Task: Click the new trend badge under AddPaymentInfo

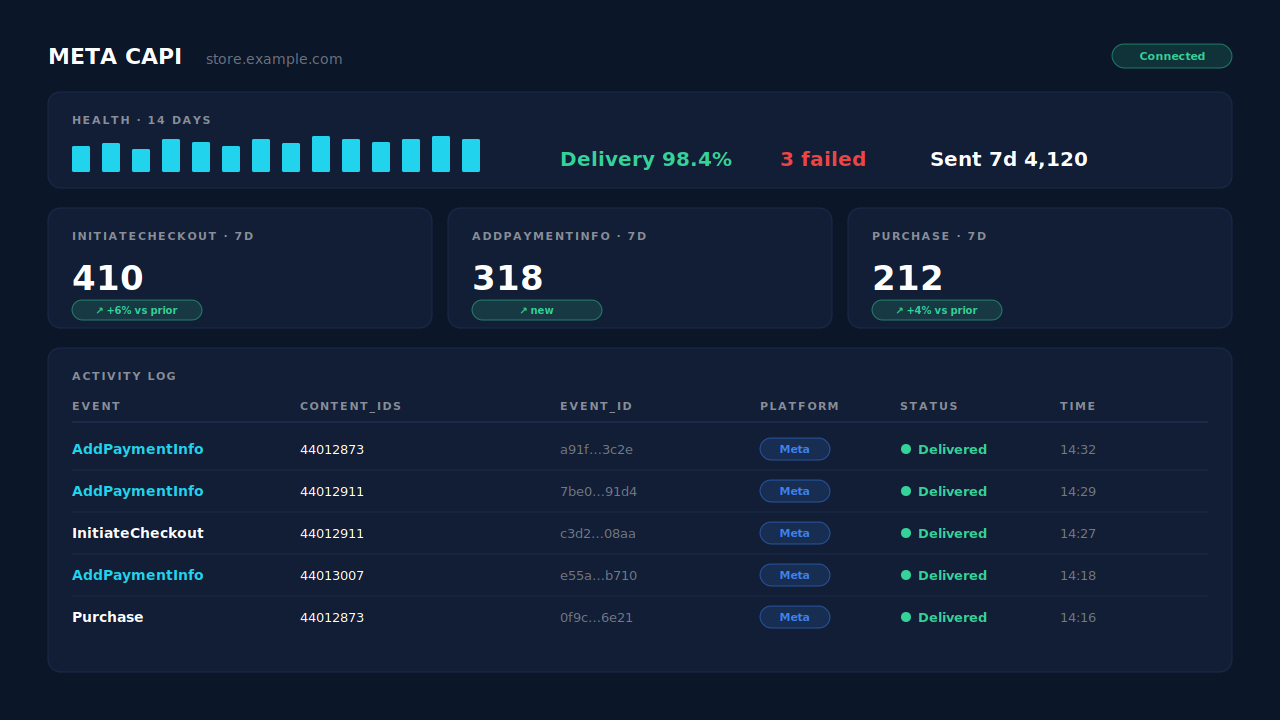Action: point(537,310)
